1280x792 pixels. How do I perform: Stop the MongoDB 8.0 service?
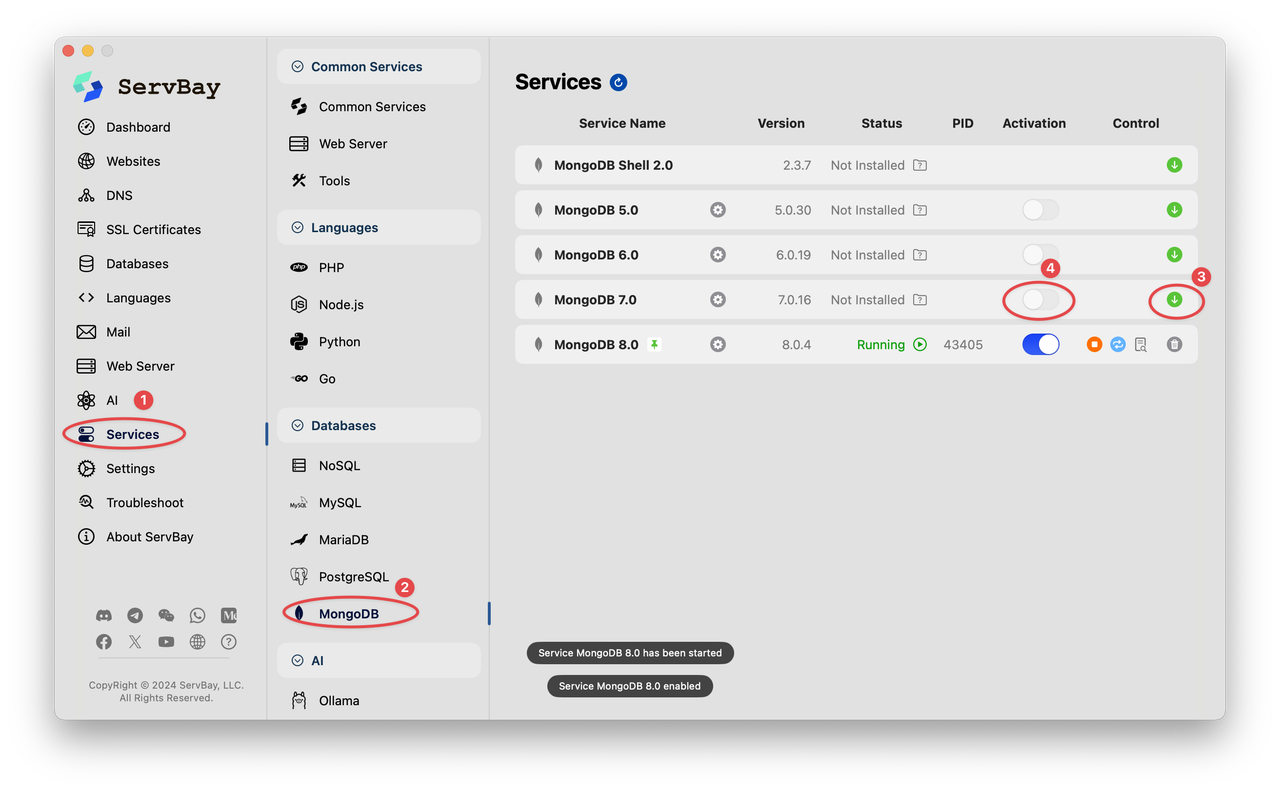1094,344
